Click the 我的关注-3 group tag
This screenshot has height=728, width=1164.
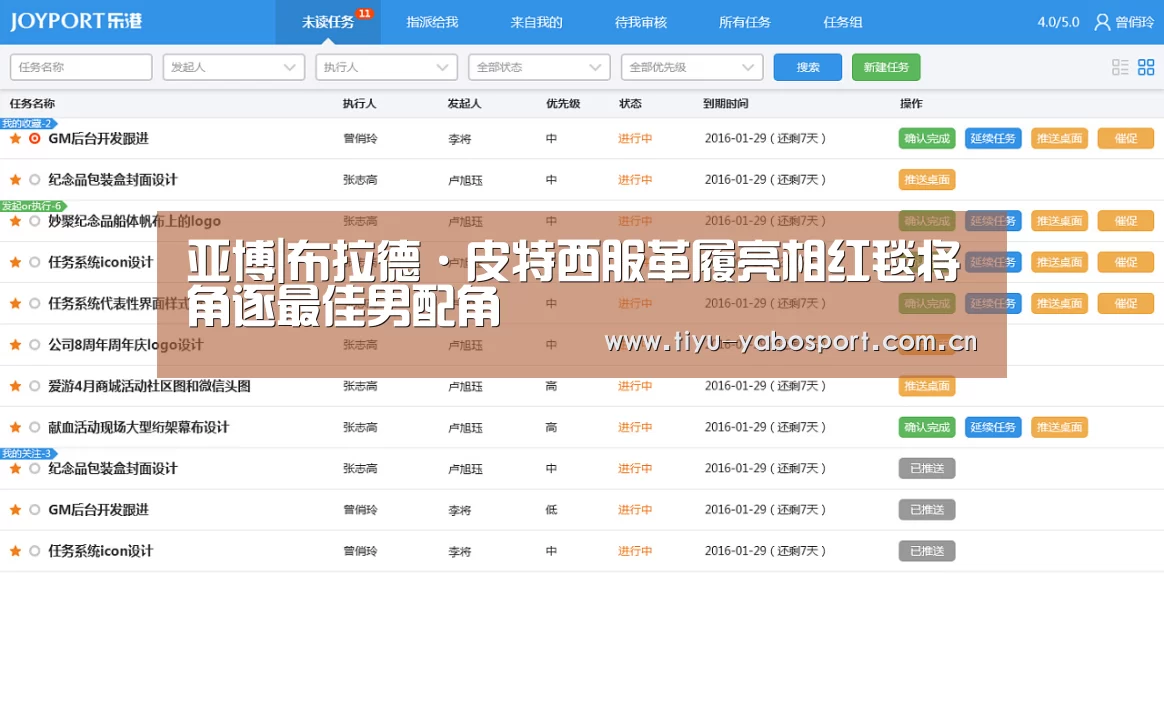click(x=28, y=453)
